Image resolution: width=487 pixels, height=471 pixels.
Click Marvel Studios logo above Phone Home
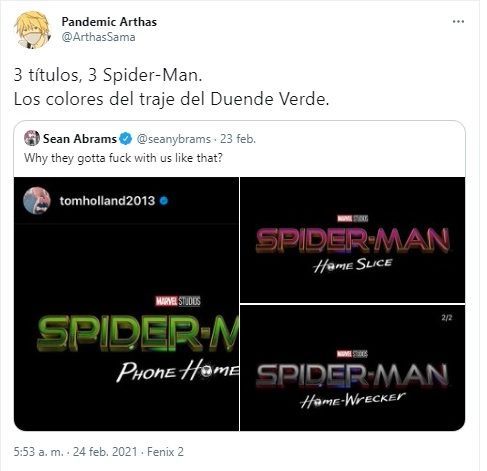(x=178, y=301)
